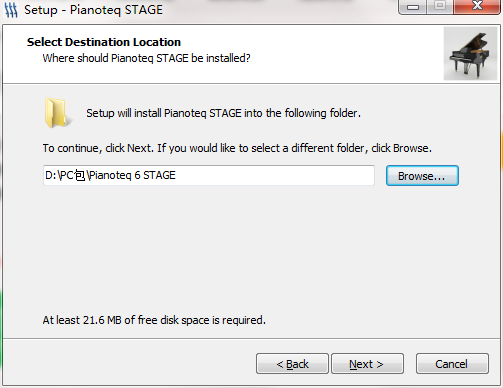The height and width of the screenshot is (388, 503).
Task: Click the 'Where should Pianoteq STAGE be installed?' text
Action: 146,58
